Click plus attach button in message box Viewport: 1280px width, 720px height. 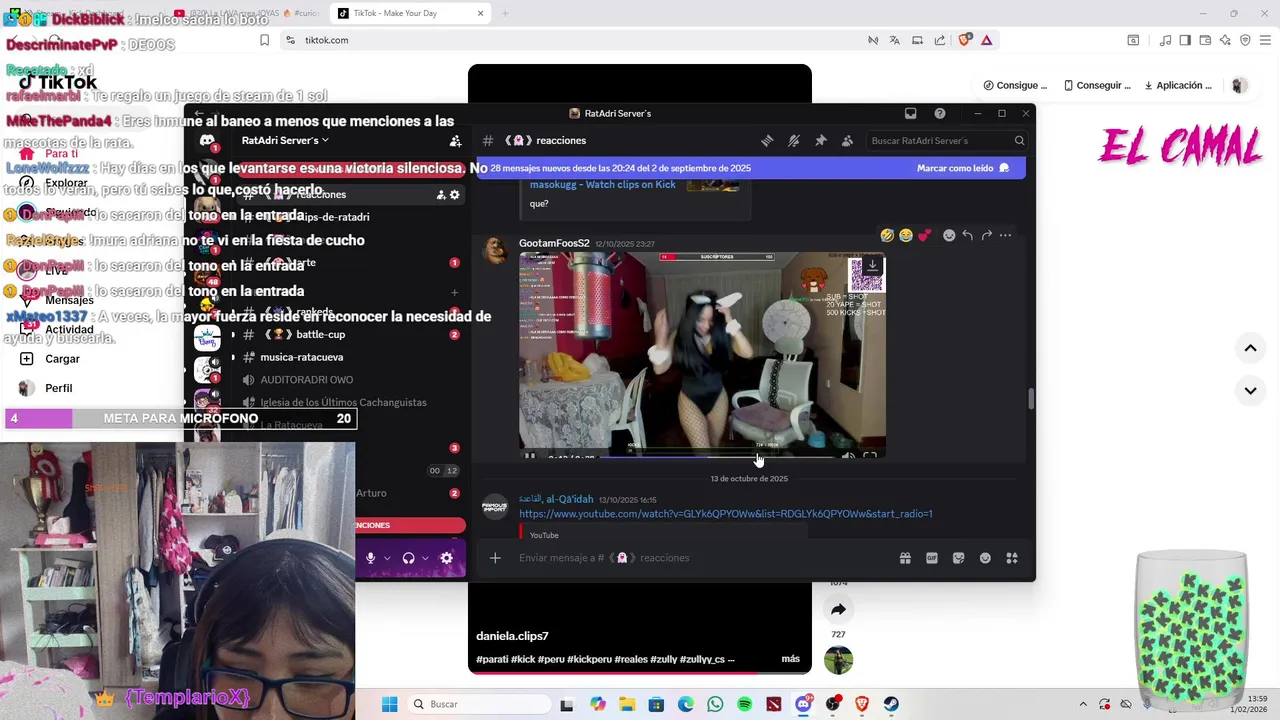click(495, 558)
